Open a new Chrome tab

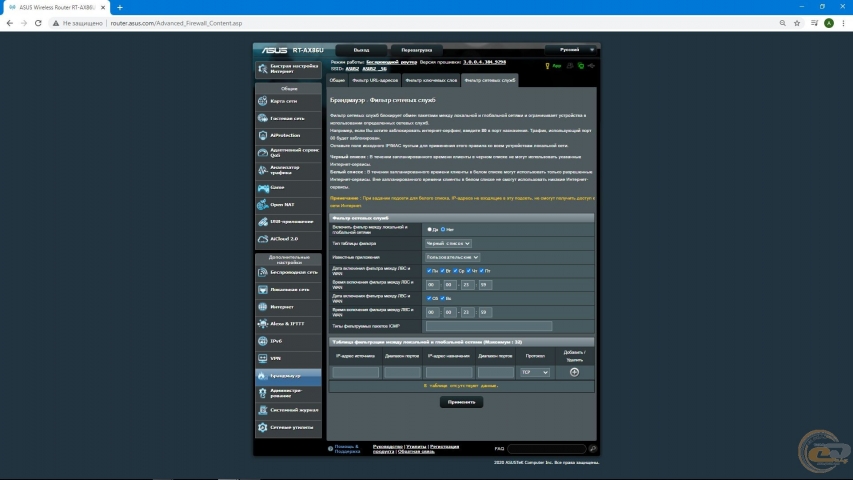tap(120, 8)
